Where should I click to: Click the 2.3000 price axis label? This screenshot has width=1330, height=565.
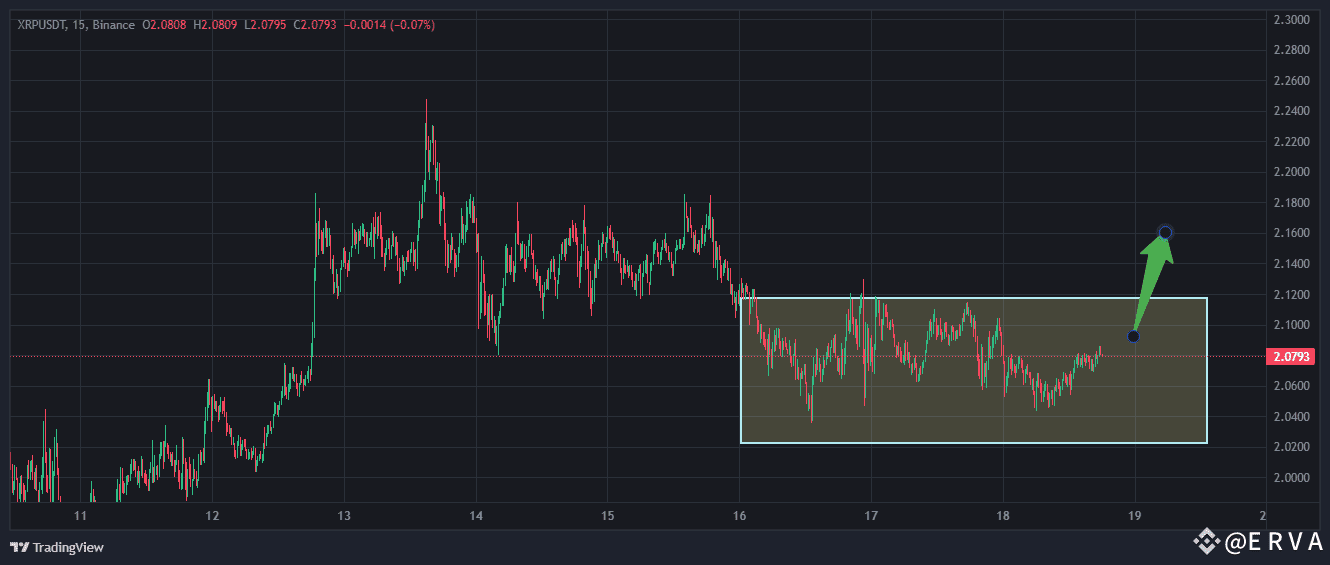click(x=1290, y=19)
